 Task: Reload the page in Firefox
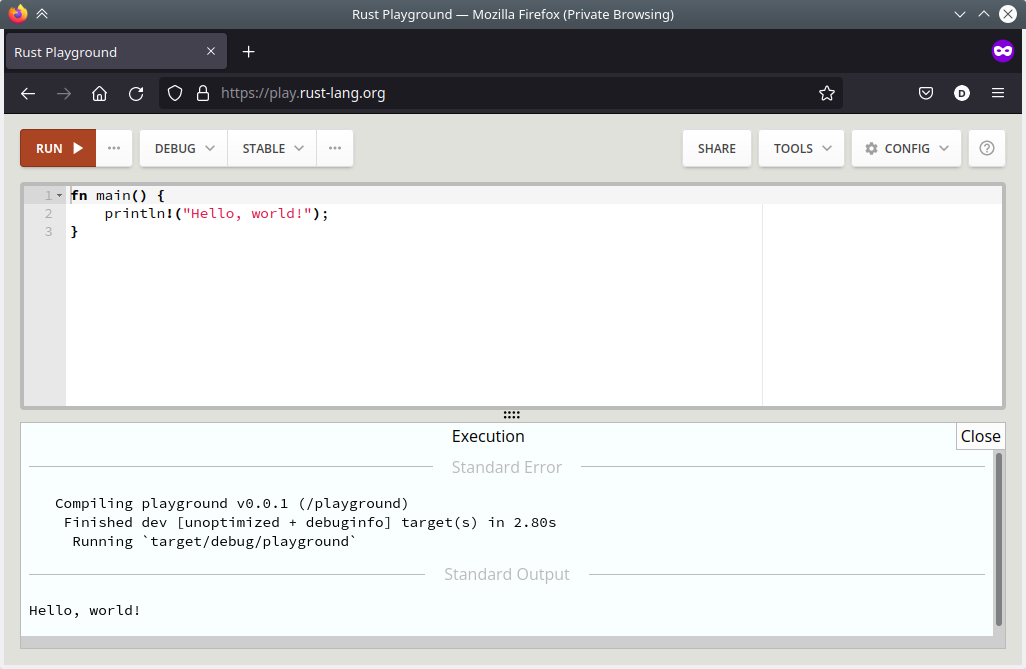[136, 93]
